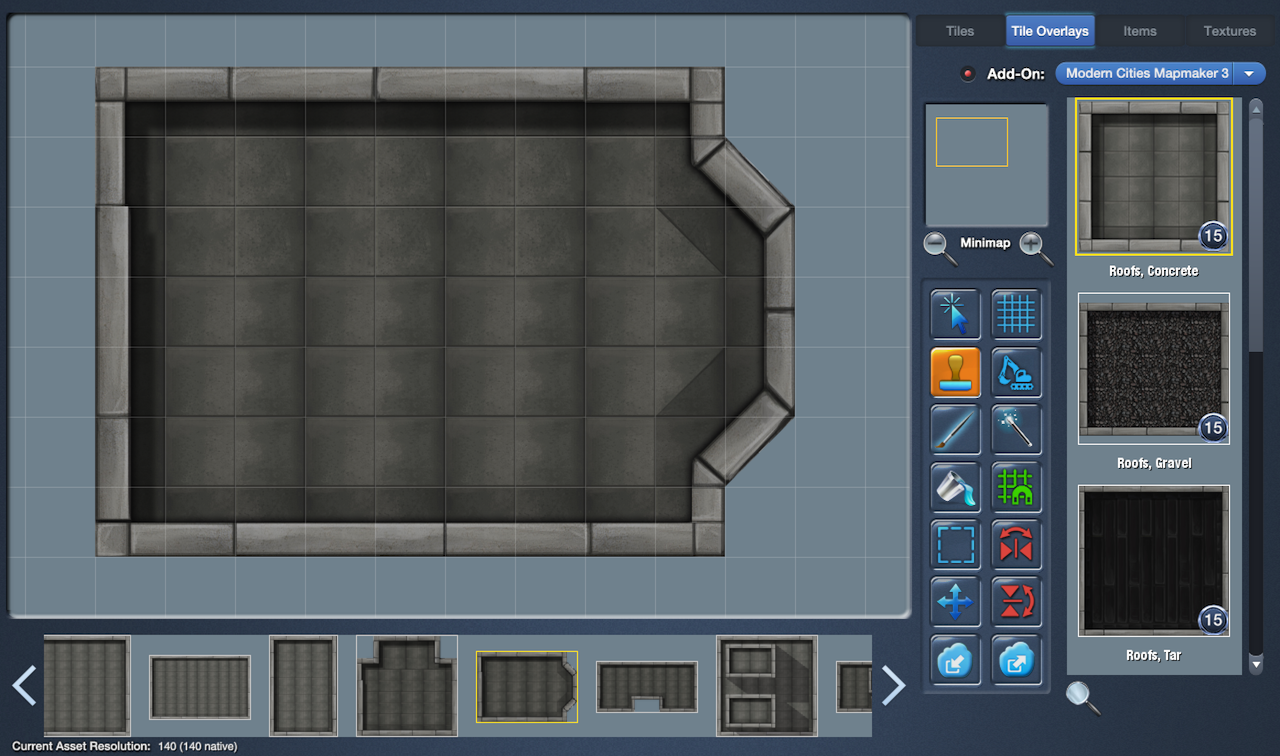Pick the leftmost square roof variant

(x=87, y=686)
